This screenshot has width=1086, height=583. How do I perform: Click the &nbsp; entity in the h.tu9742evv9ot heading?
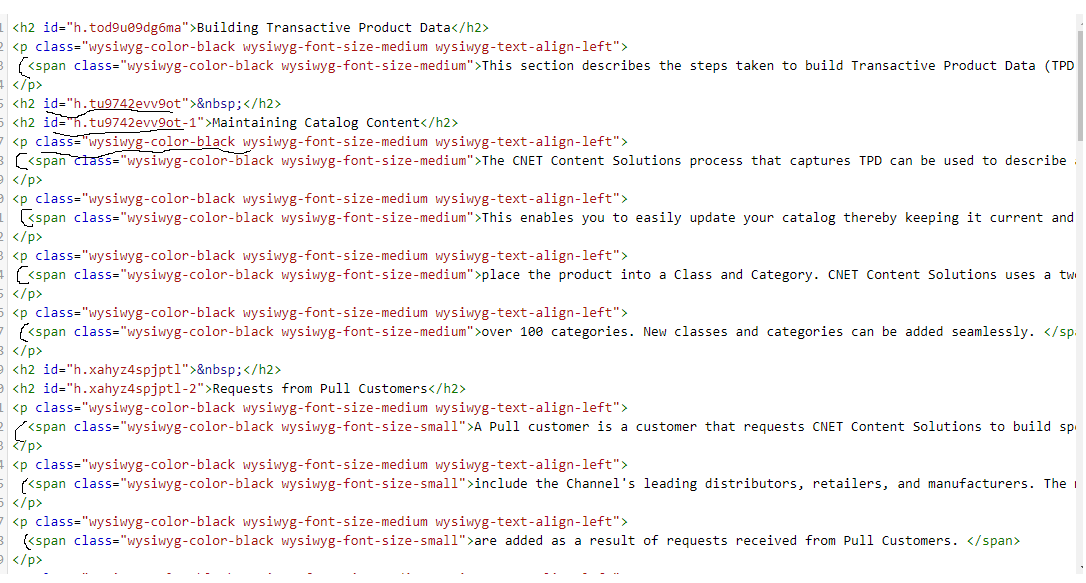point(220,104)
